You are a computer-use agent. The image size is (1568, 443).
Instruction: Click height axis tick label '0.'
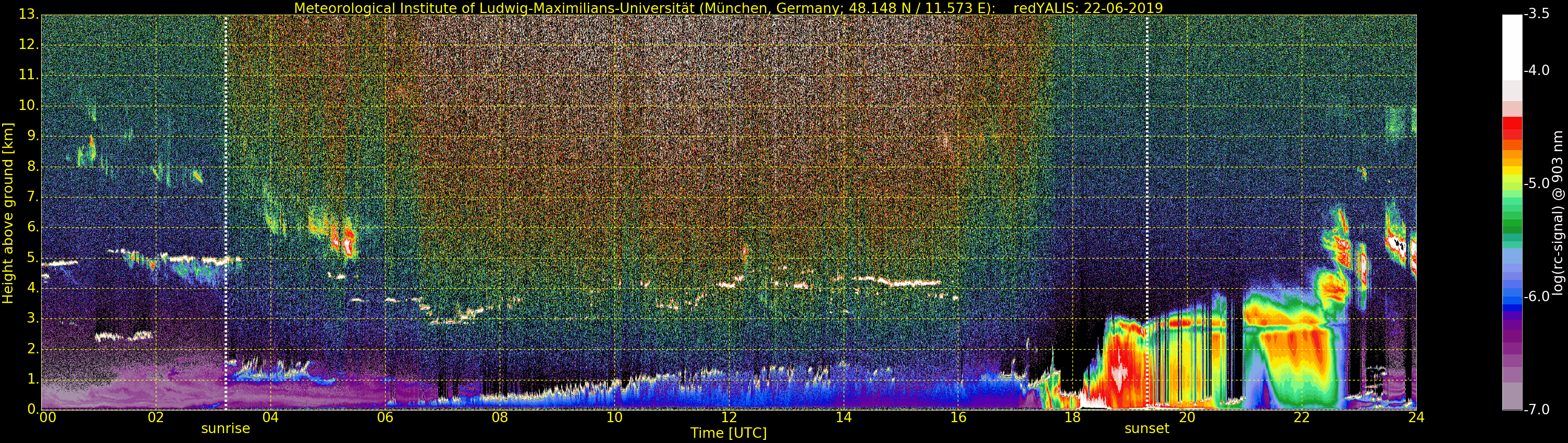click(x=33, y=409)
